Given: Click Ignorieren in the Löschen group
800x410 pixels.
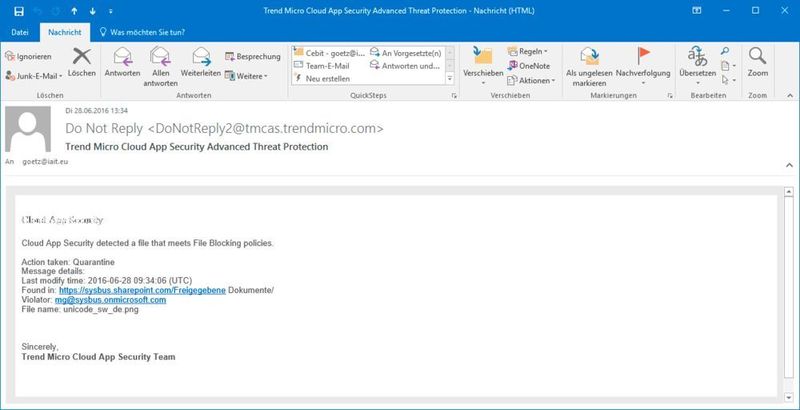Looking at the screenshot, I should [x=29, y=57].
